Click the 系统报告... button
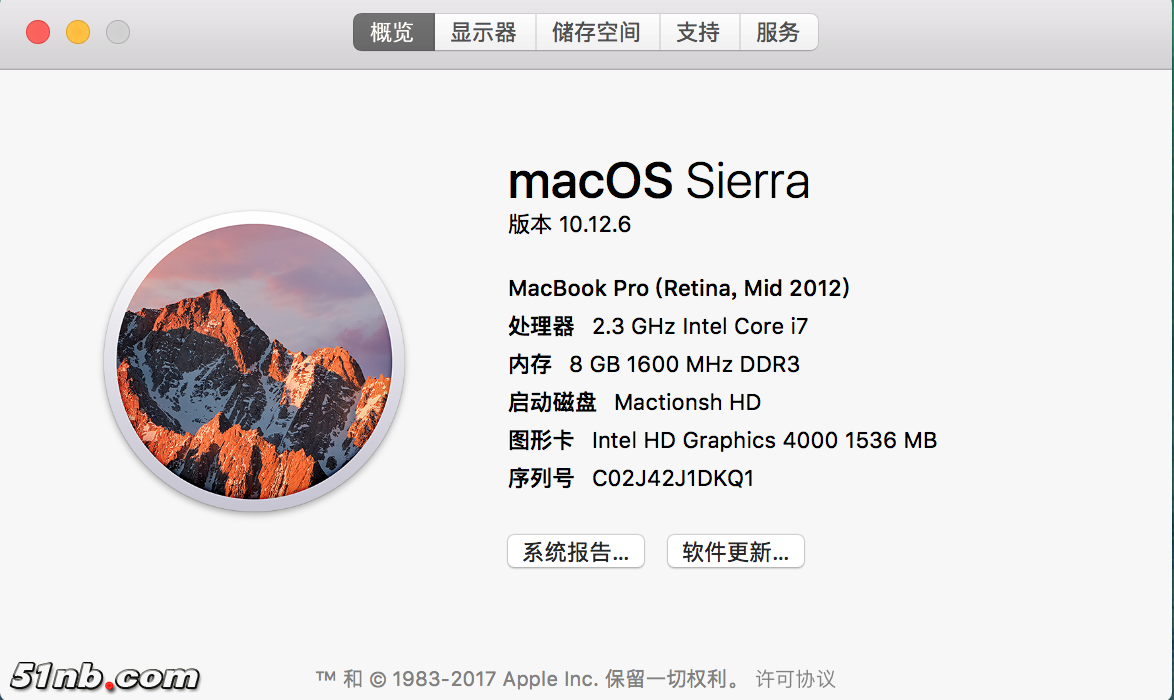 (576, 551)
